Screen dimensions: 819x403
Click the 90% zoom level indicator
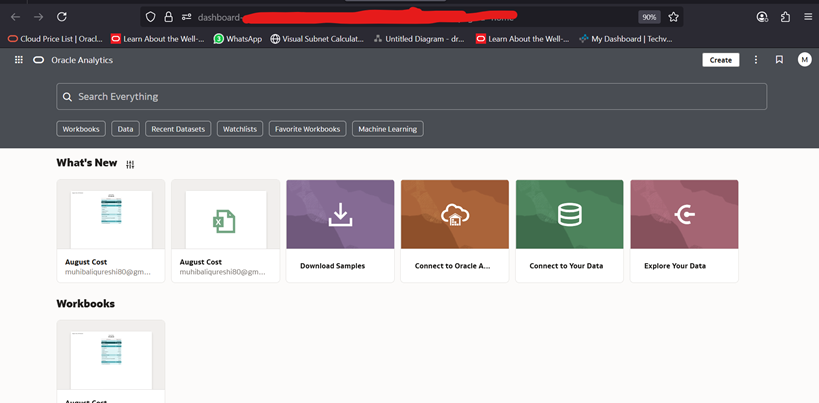tap(649, 17)
